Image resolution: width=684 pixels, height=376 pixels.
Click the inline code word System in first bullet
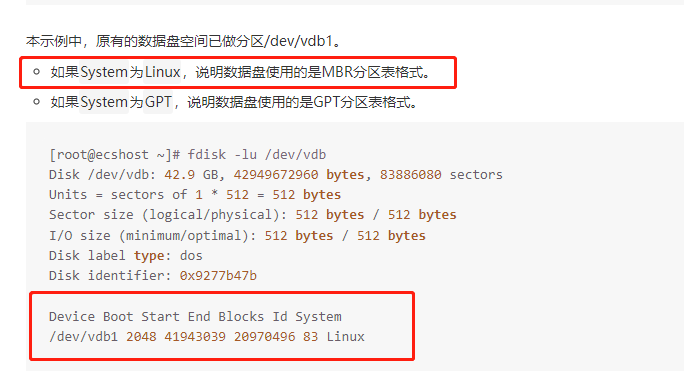click(x=104, y=72)
